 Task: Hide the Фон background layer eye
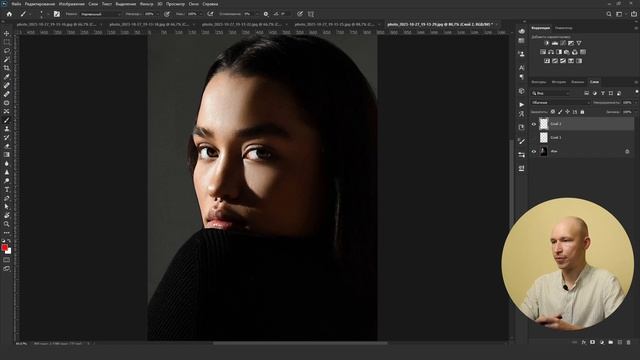pos(533,151)
